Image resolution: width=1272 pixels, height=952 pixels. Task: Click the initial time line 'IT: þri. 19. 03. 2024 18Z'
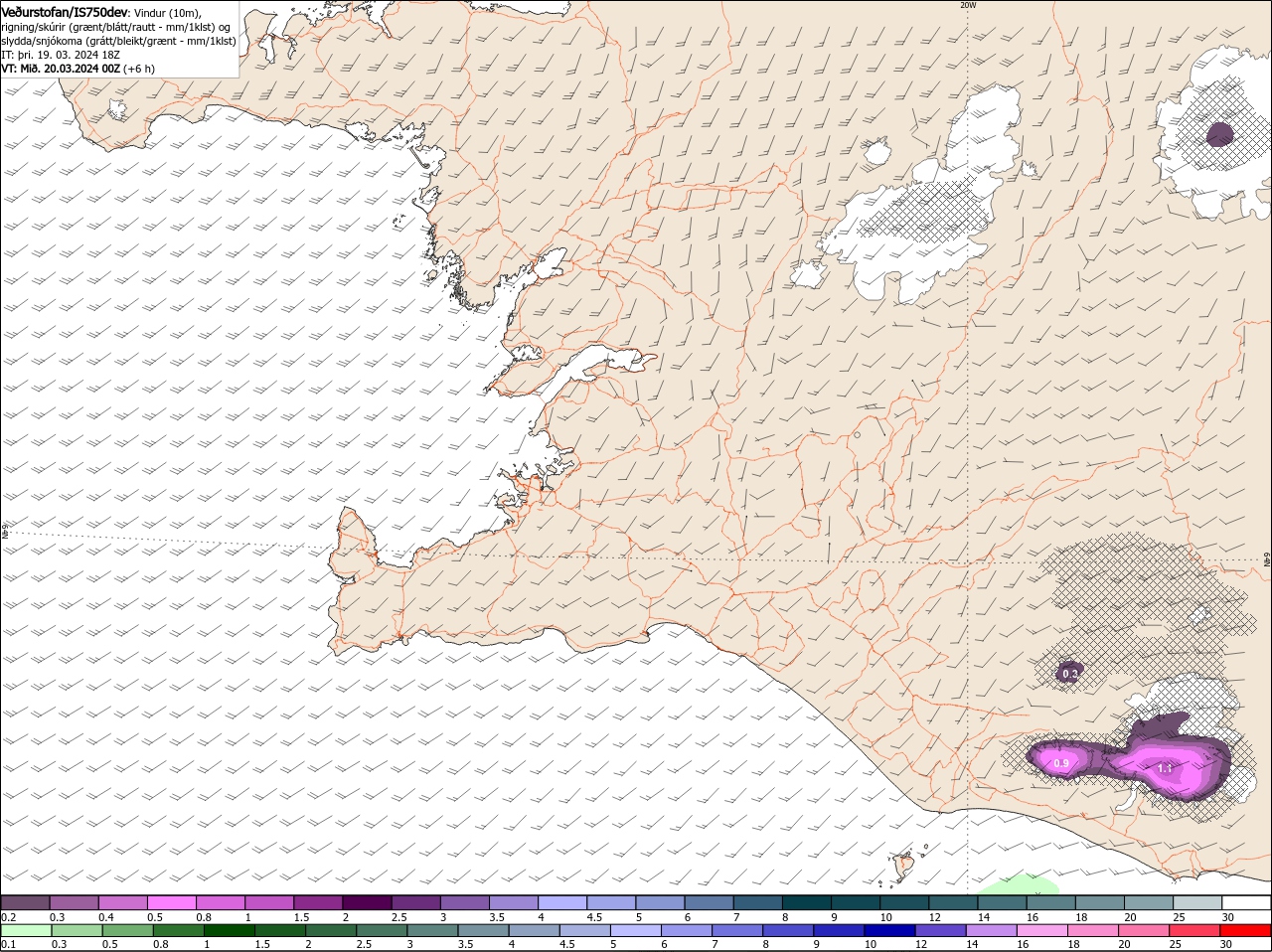pos(61,55)
